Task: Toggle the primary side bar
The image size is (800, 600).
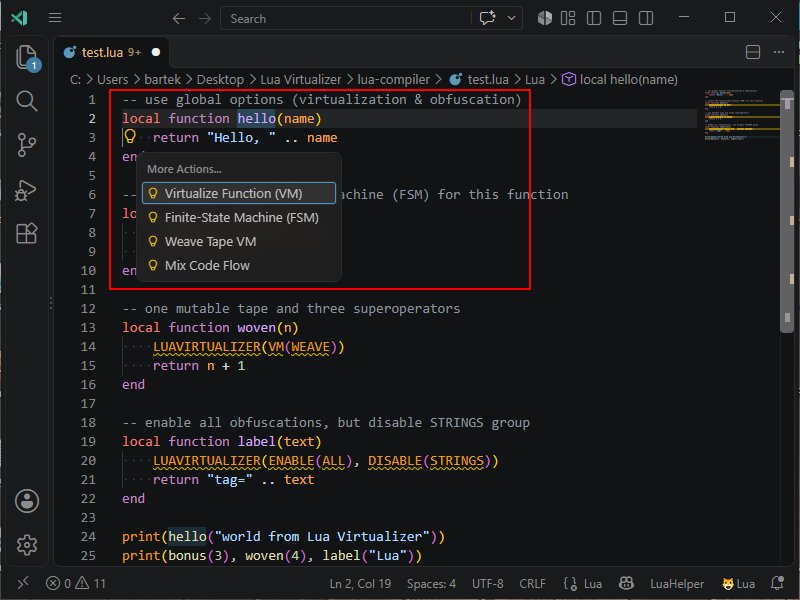Action: [594, 18]
